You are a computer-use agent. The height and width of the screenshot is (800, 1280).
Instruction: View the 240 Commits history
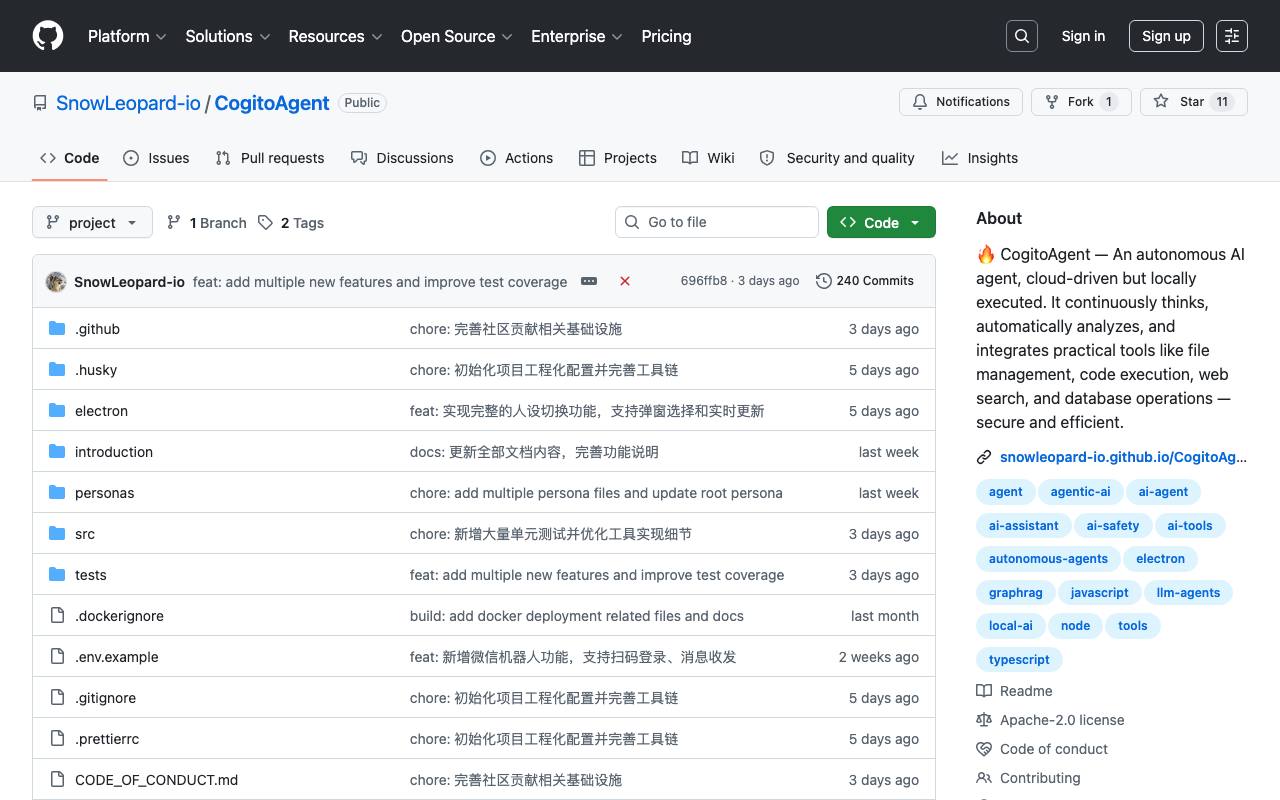point(865,281)
